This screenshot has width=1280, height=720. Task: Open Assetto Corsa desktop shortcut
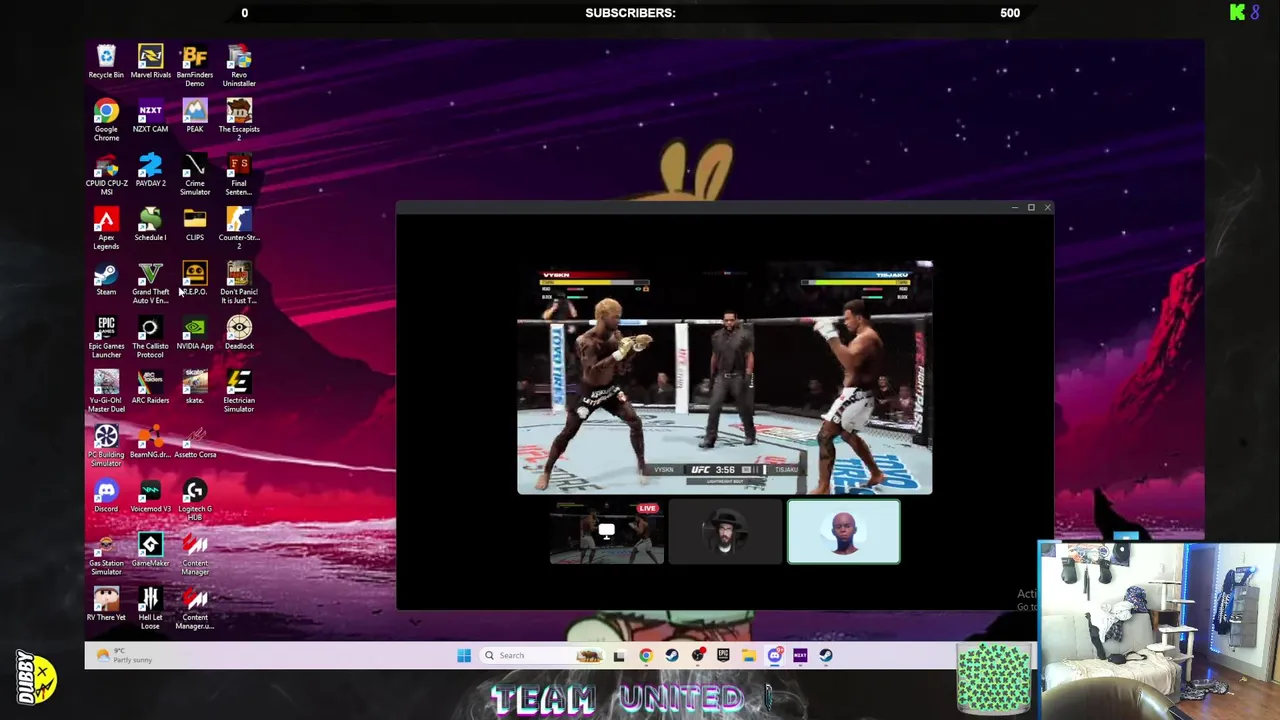(x=195, y=441)
